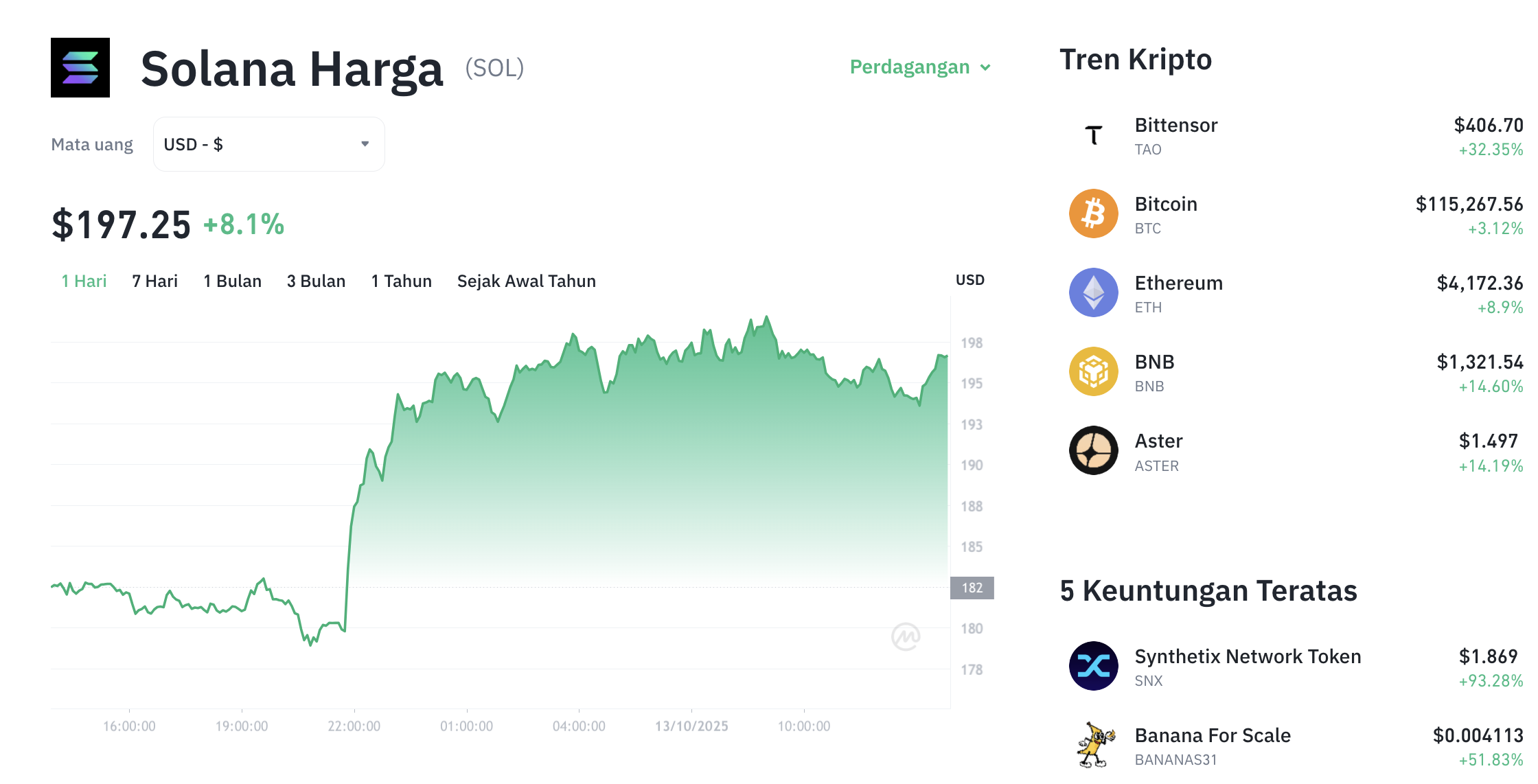
Task: Open the Ethereum name link
Action: coord(1178,284)
